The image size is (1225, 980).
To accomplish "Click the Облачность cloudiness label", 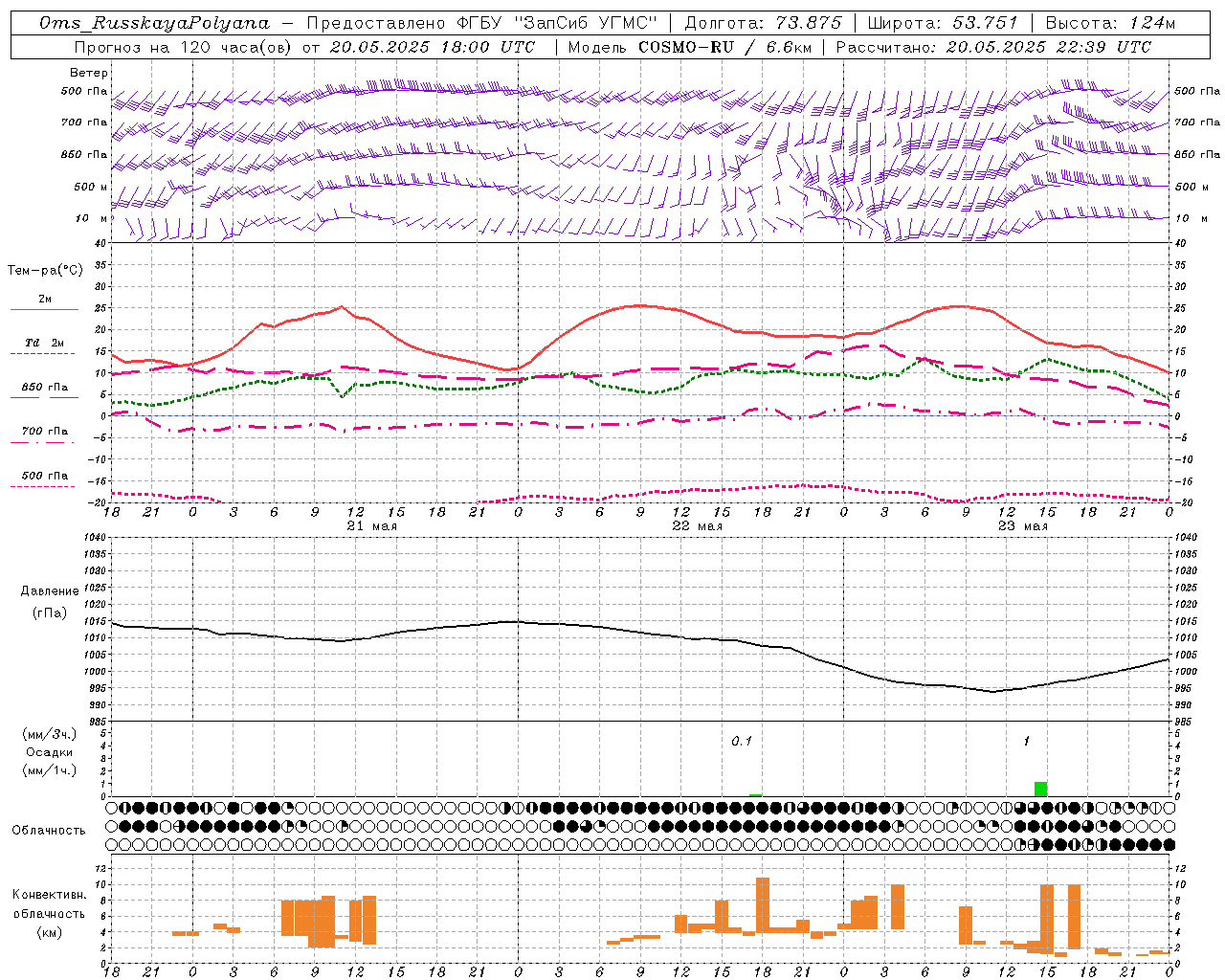I will (49, 831).
